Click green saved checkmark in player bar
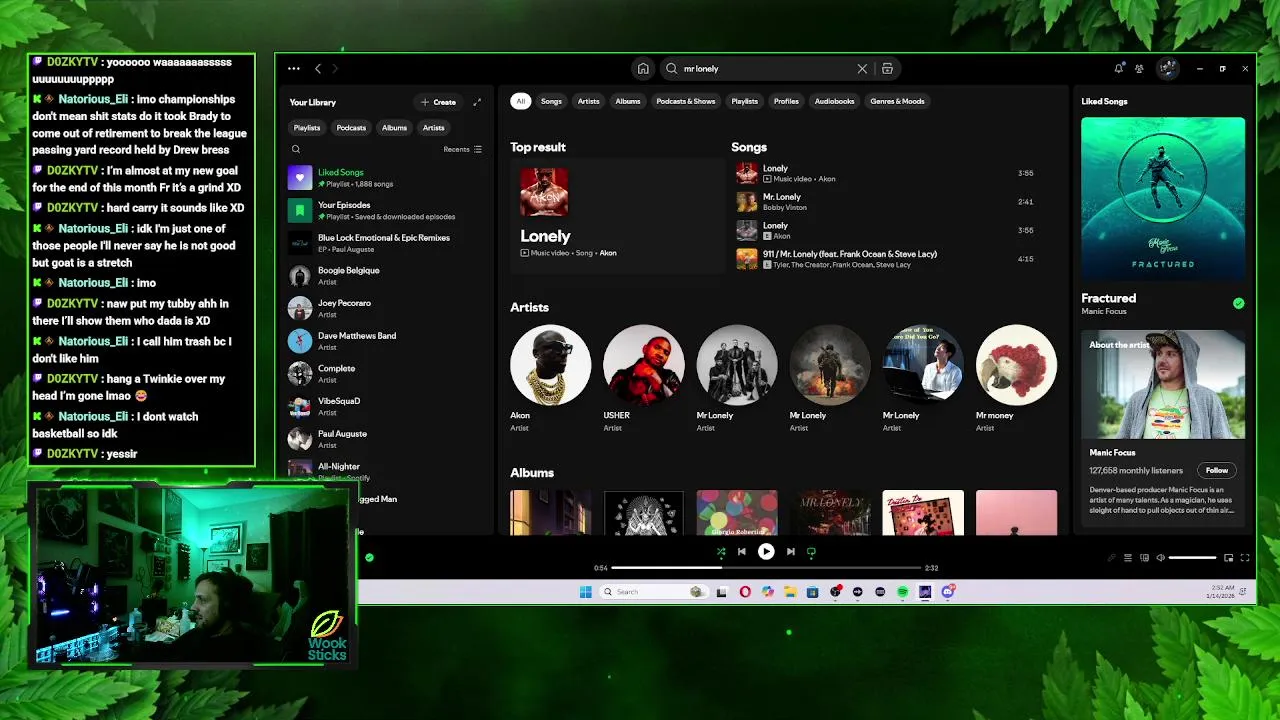The image size is (1280, 720). tap(369, 557)
